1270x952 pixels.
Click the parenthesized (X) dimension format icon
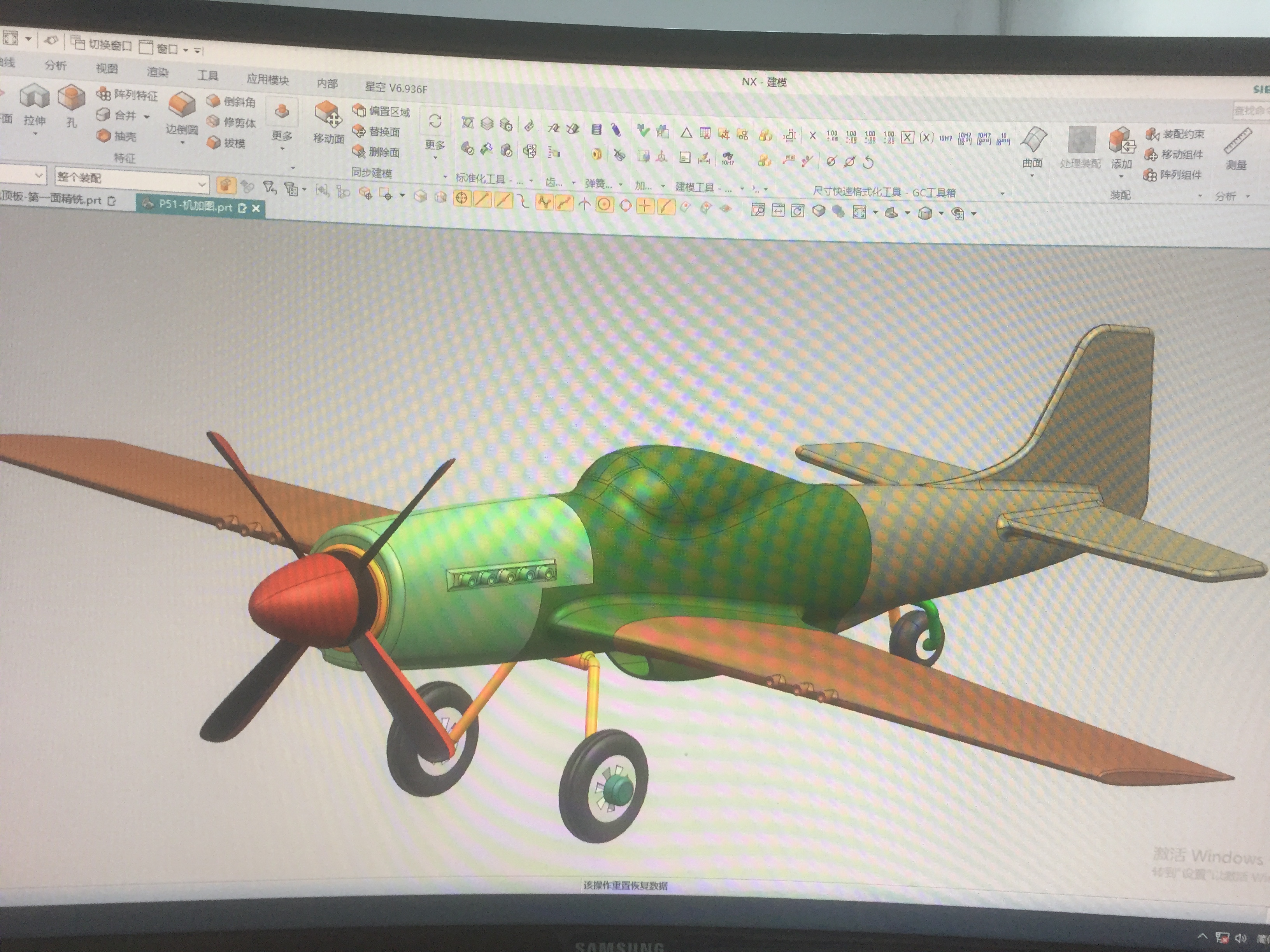tap(926, 138)
